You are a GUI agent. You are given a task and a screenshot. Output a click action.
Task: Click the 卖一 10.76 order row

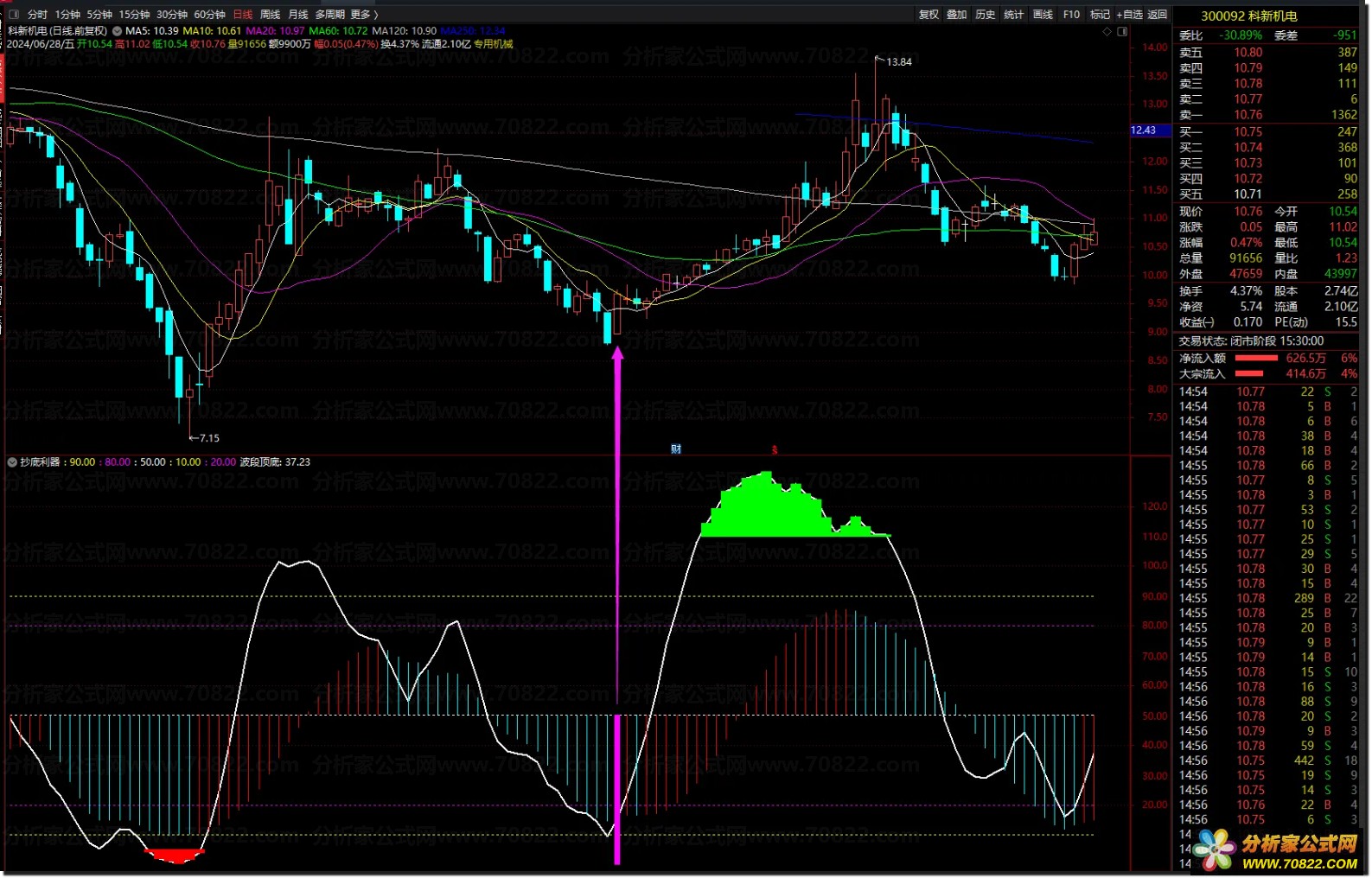tap(1267, 115)
